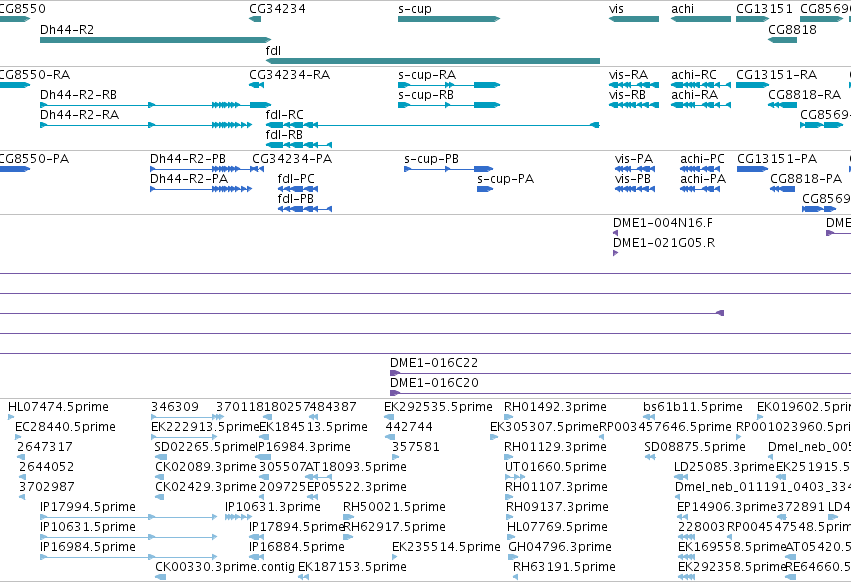The image size is (851, 582).
Task: Select EST RH01492.3prime
Action: (555, 407)
